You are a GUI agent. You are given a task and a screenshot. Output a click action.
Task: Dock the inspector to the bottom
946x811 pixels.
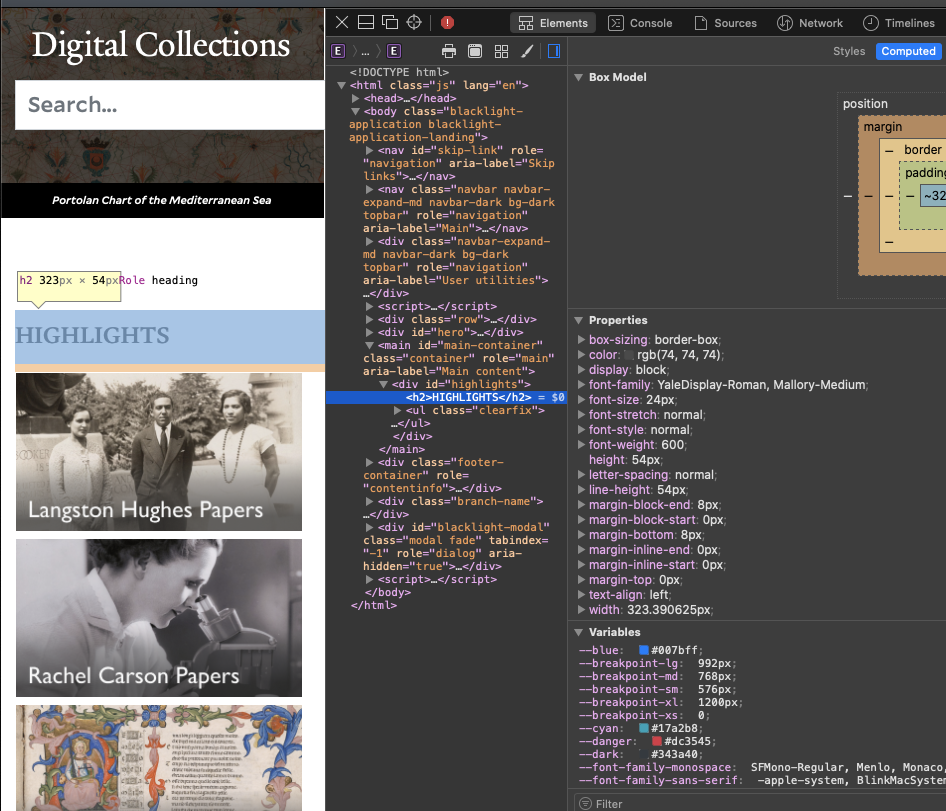[364, 22]
